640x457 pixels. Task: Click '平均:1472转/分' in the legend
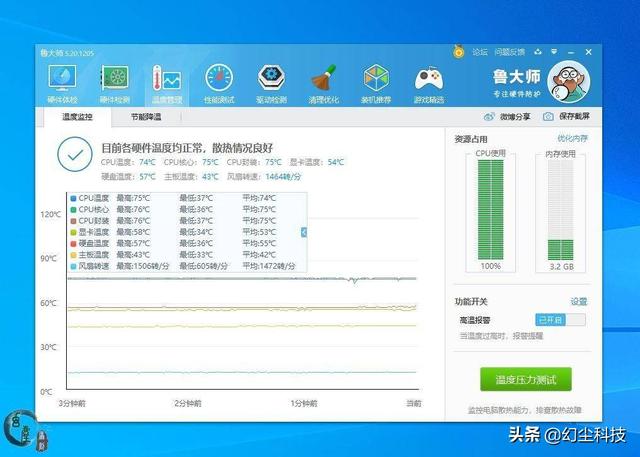tap(269, 266)
